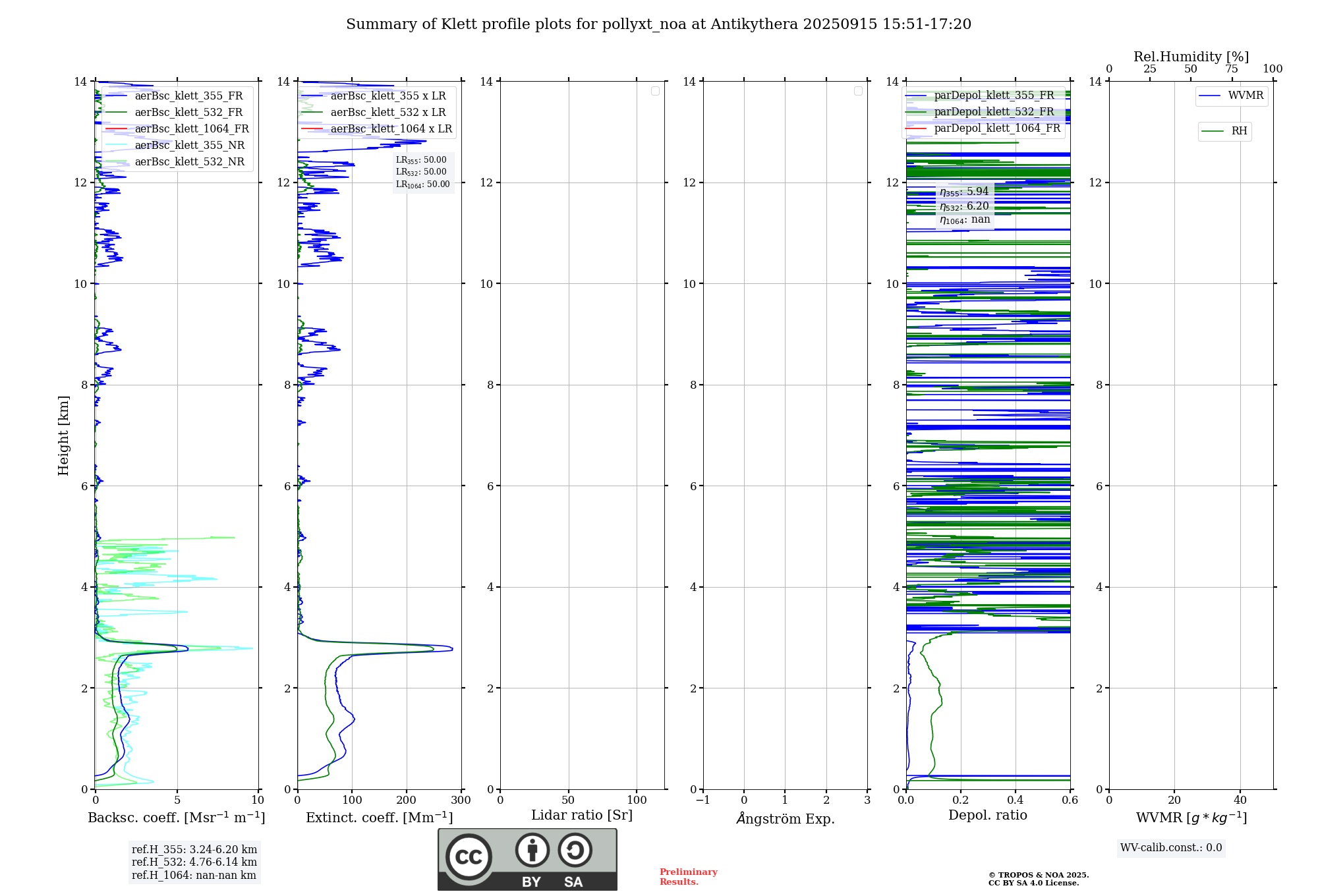Click the red Preliminary Results notice

click(x=689, y=877)
